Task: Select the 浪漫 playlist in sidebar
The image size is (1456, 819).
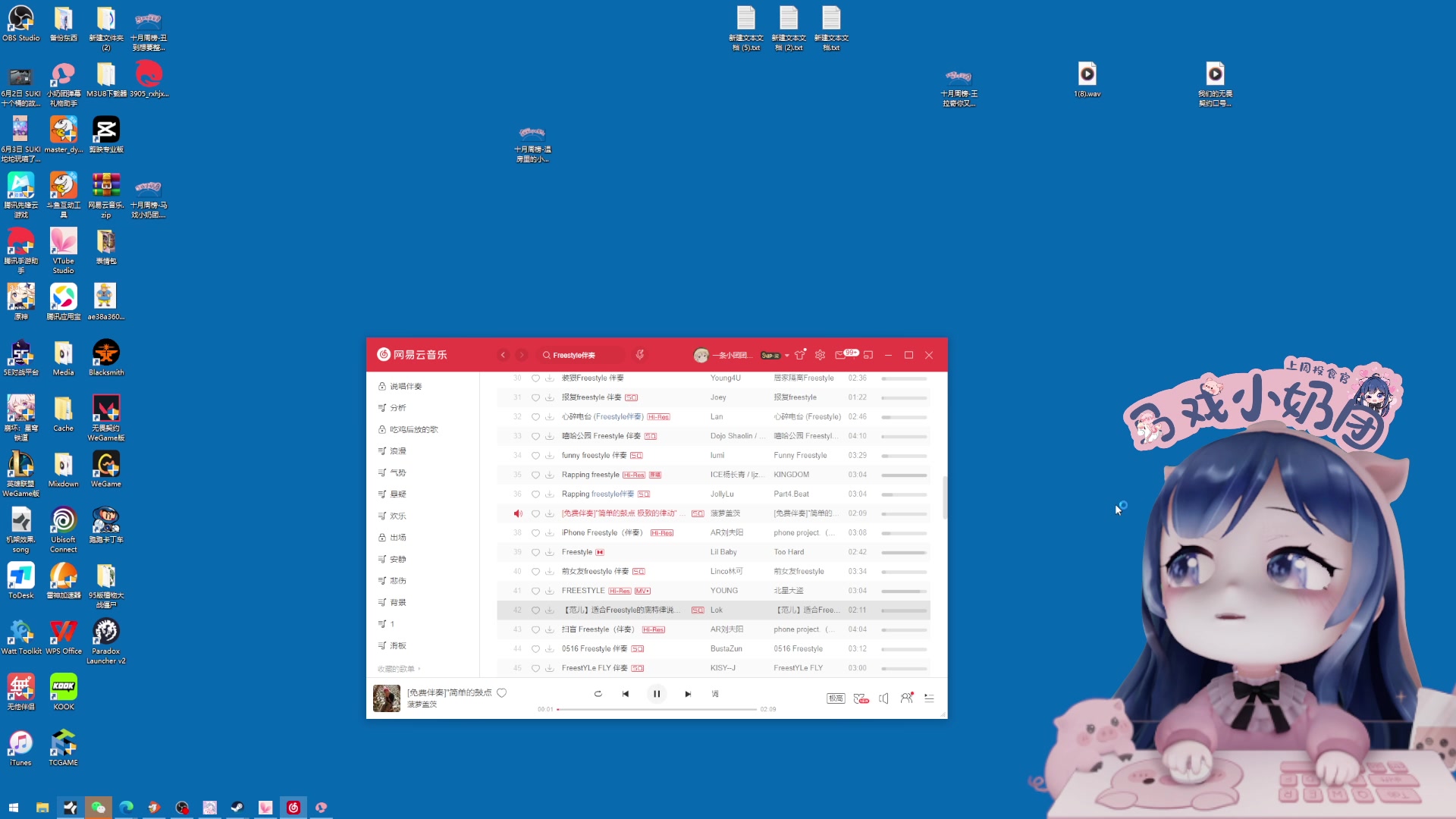Action: [x=398, y=451]
